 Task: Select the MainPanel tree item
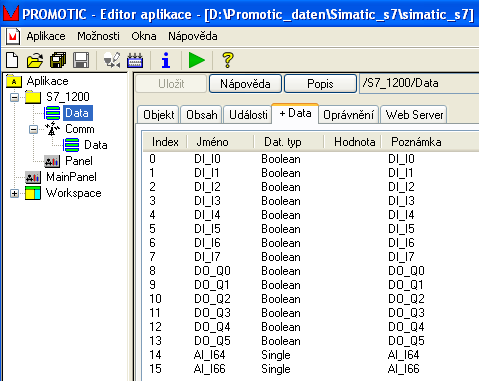point(71,177)
